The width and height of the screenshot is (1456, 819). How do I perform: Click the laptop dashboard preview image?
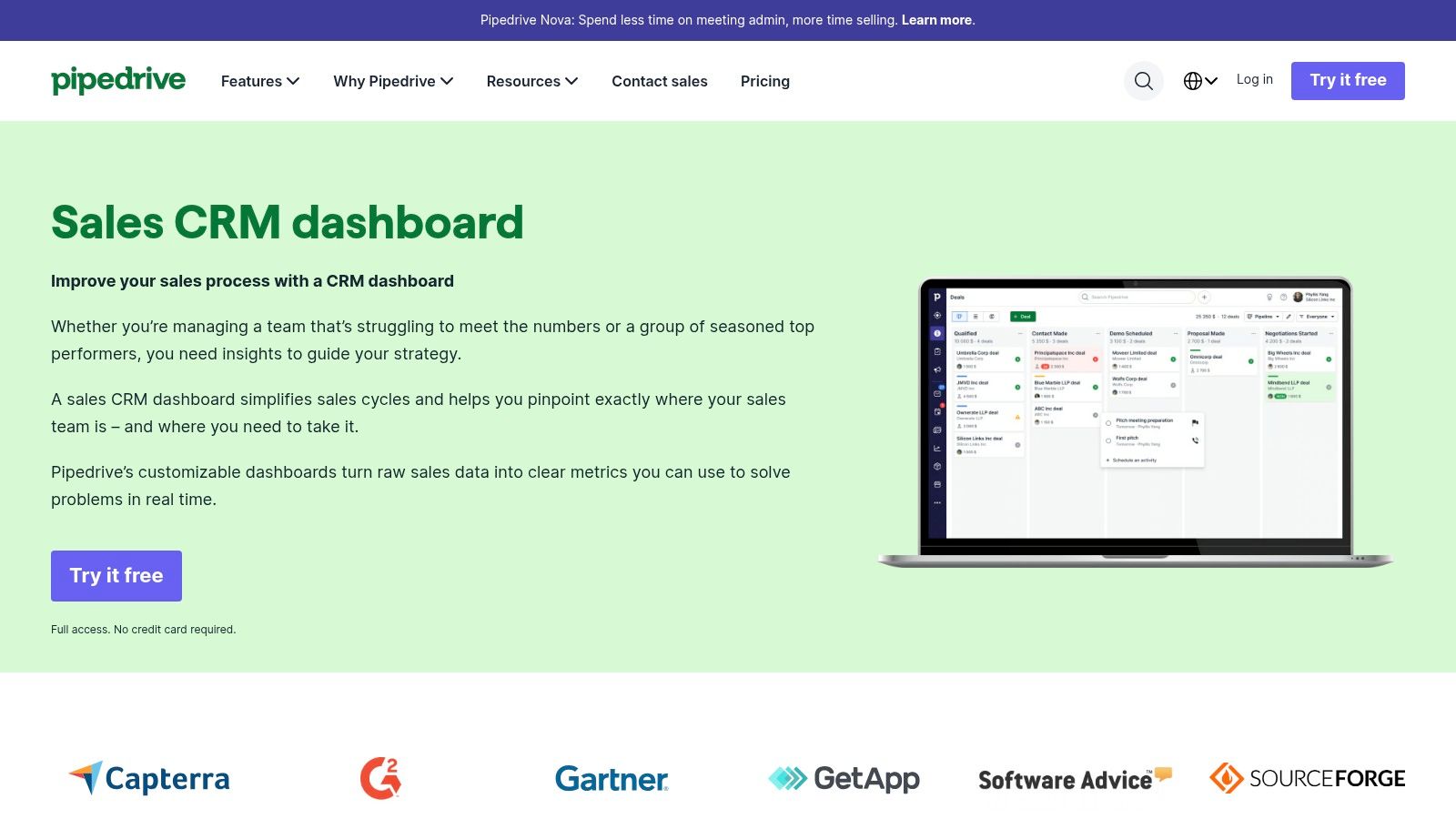[1135, 422]
